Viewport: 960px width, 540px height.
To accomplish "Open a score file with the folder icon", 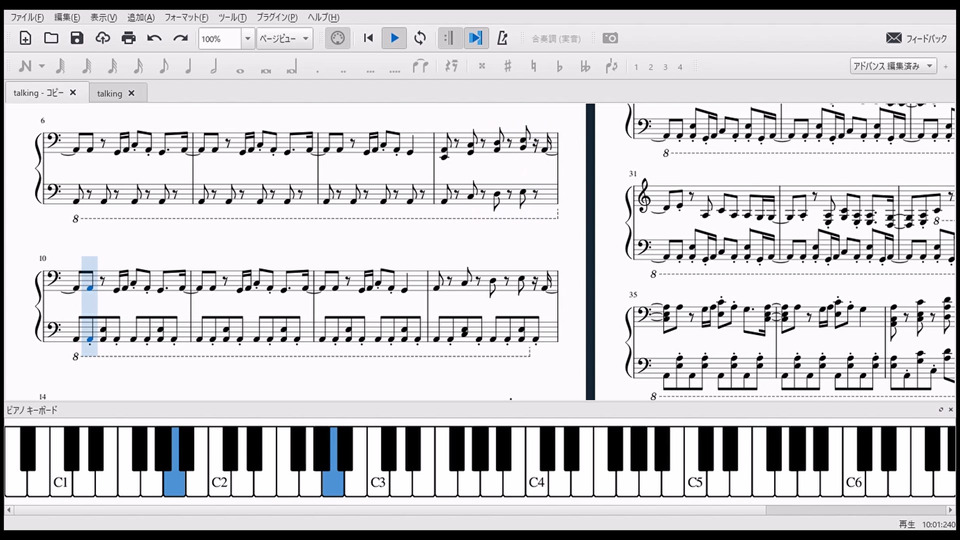I will (51, 38).
